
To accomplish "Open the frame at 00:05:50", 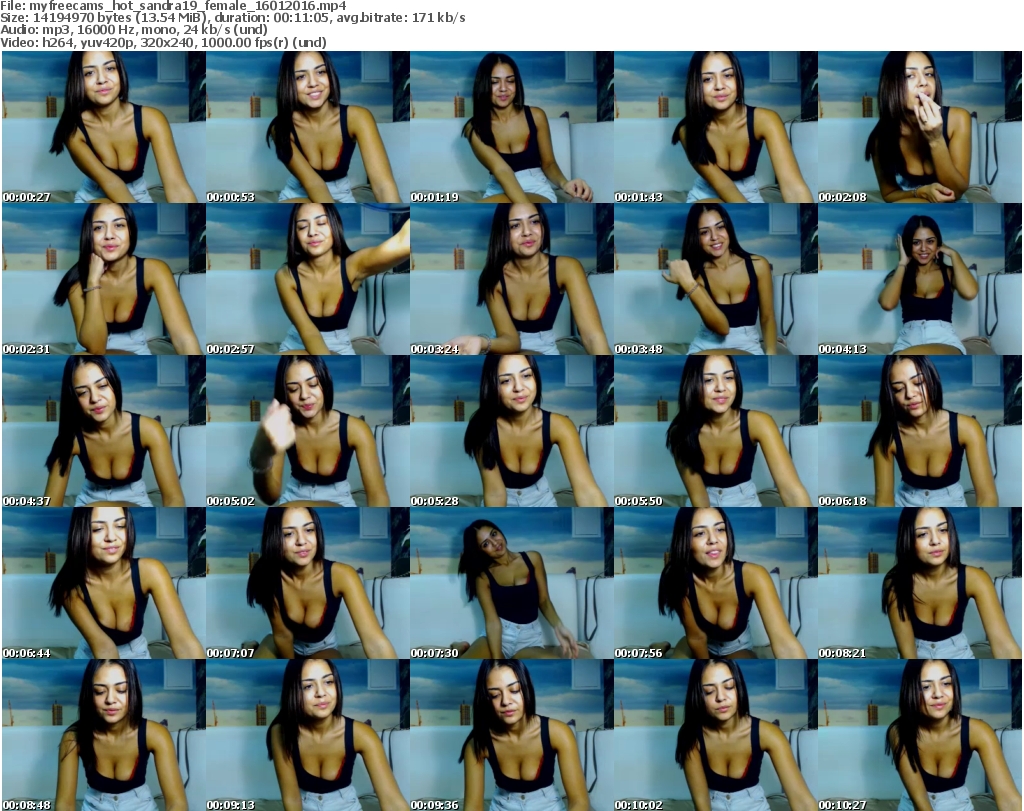I will point(716,431).
